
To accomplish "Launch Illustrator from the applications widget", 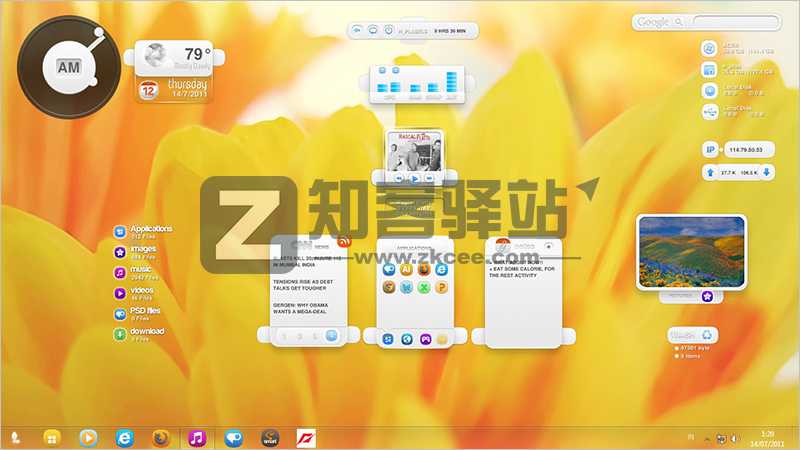I will click(406, 269).
